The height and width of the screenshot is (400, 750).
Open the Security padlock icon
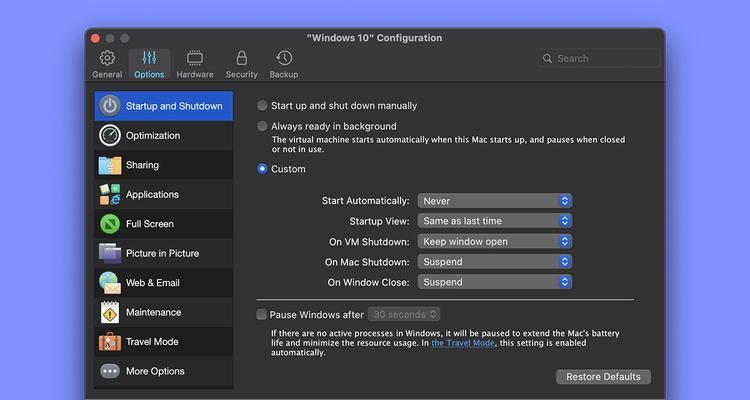242,58
